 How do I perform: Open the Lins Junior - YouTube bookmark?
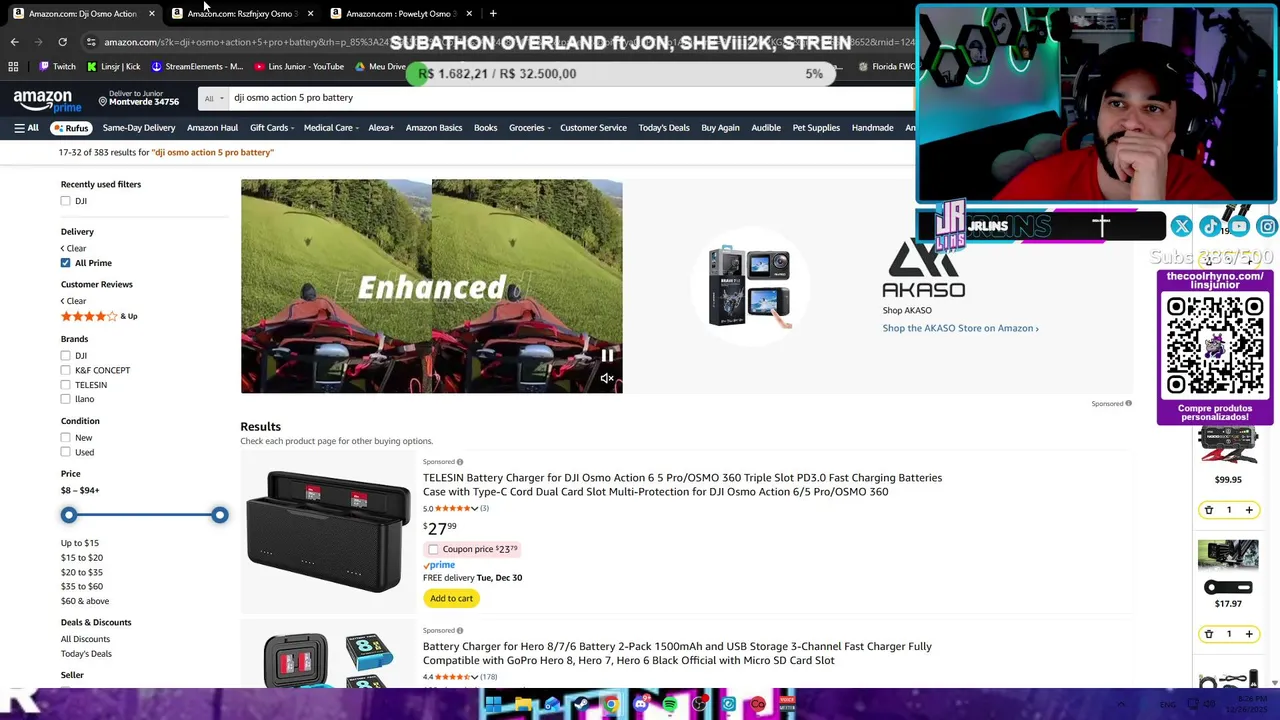tap(299, 67)
